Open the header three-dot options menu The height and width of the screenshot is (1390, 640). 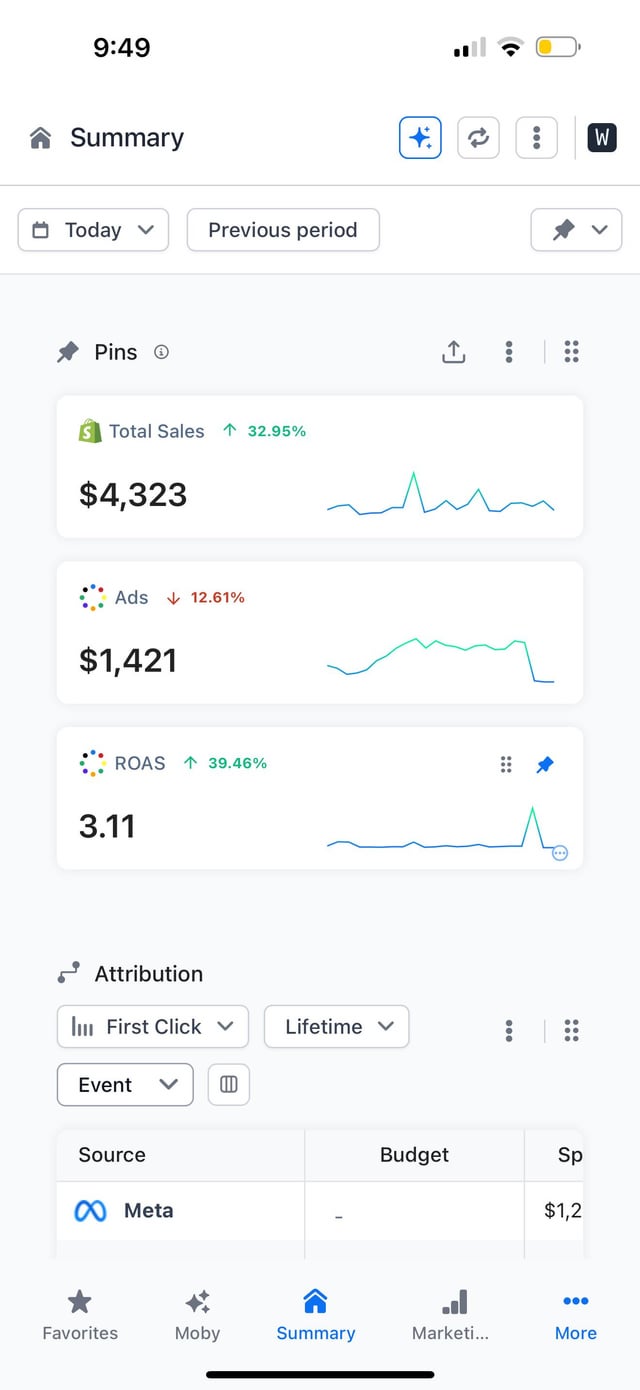(536, 138)
